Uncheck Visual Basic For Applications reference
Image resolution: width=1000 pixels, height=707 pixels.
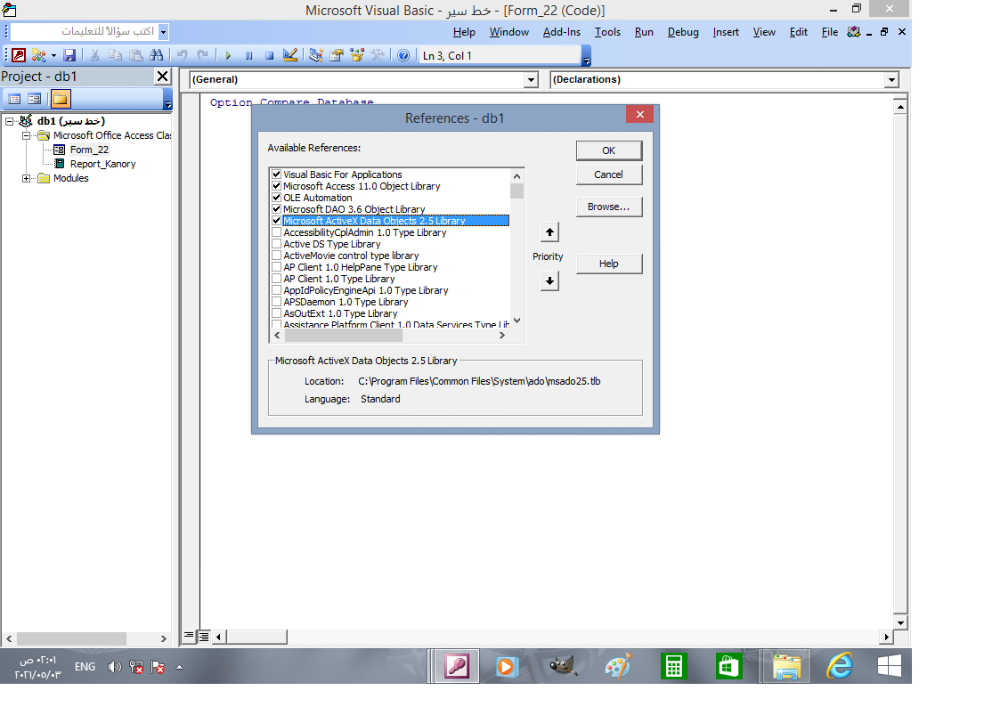pyautogui.click(x=276, y=174)
